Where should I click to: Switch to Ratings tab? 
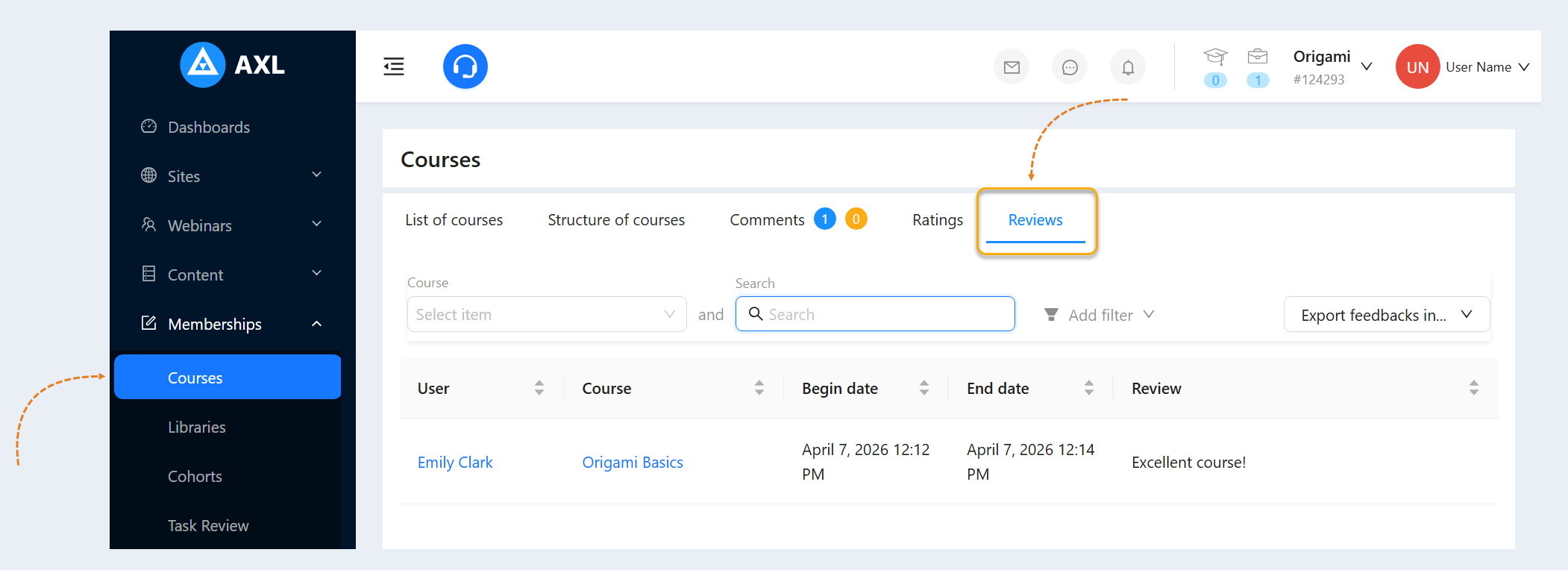pyautogui.click(x=938, y=220)
